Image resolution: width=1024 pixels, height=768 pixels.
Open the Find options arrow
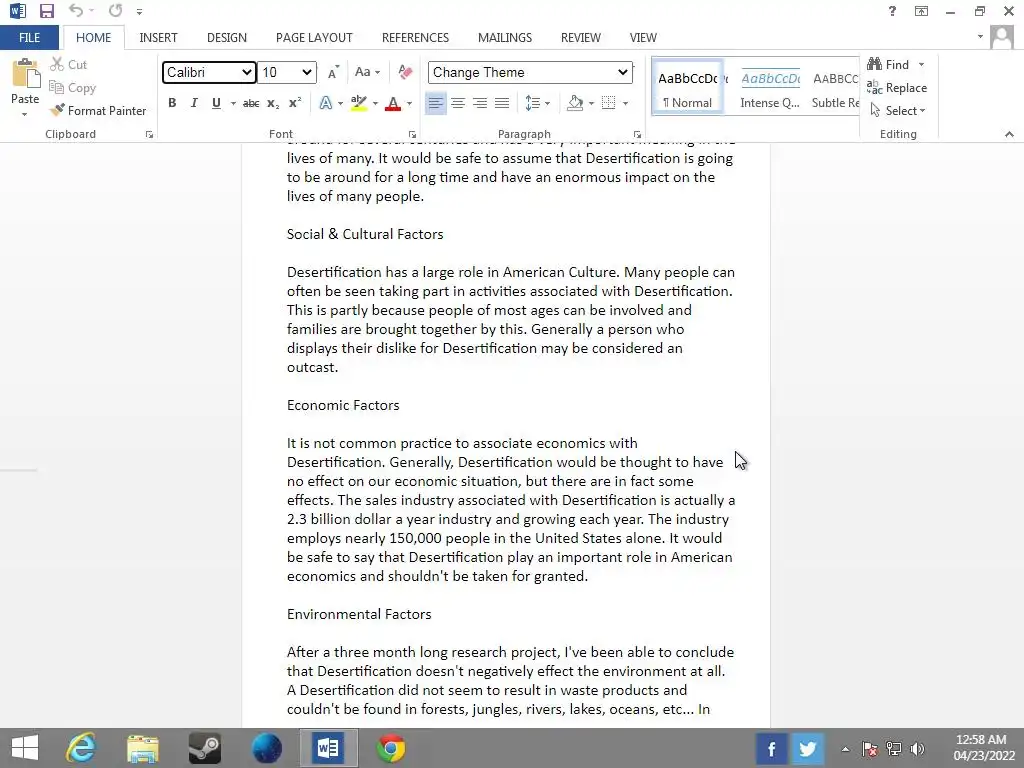(921, 65)
